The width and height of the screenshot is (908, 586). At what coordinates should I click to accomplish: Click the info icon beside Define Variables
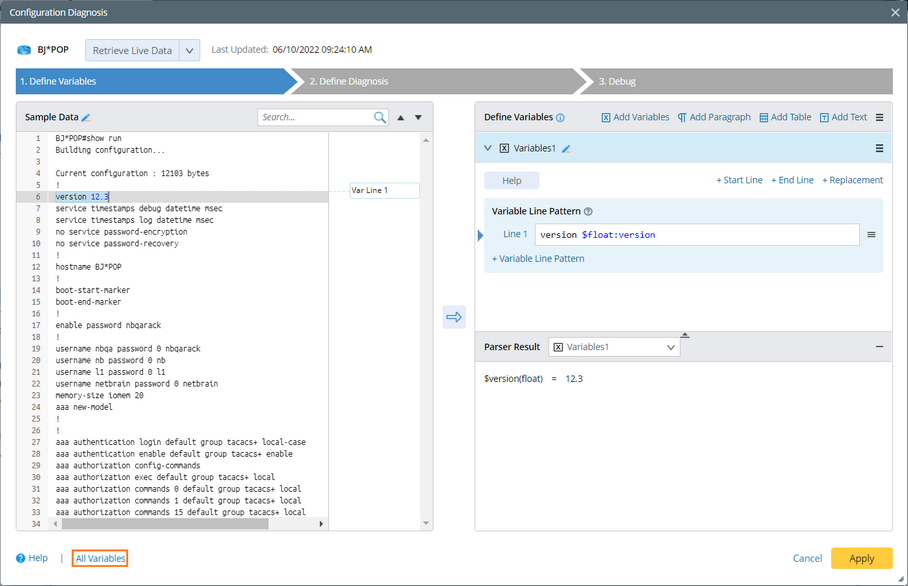[560, 118]
